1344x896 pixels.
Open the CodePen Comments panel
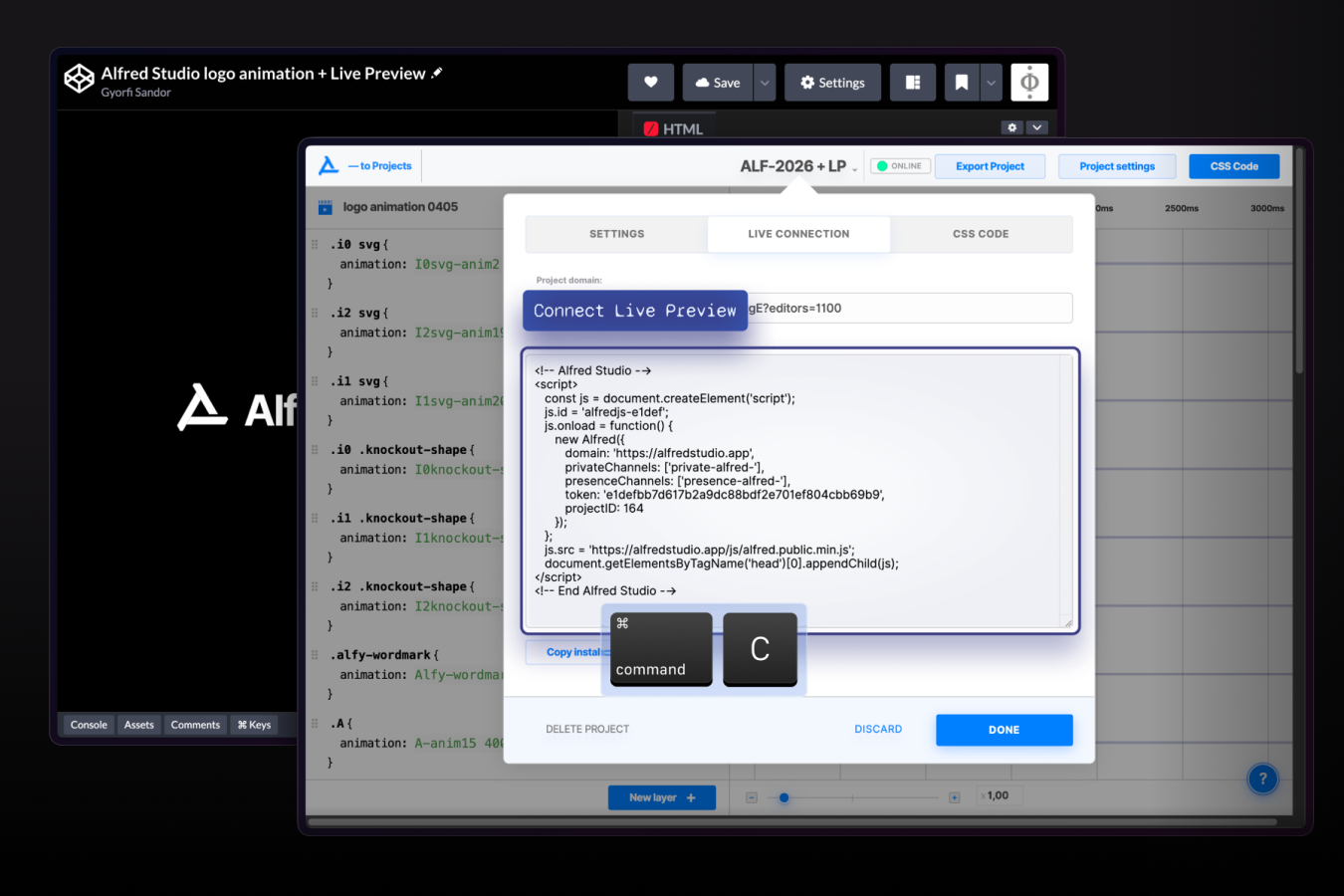tap(195, 725)
